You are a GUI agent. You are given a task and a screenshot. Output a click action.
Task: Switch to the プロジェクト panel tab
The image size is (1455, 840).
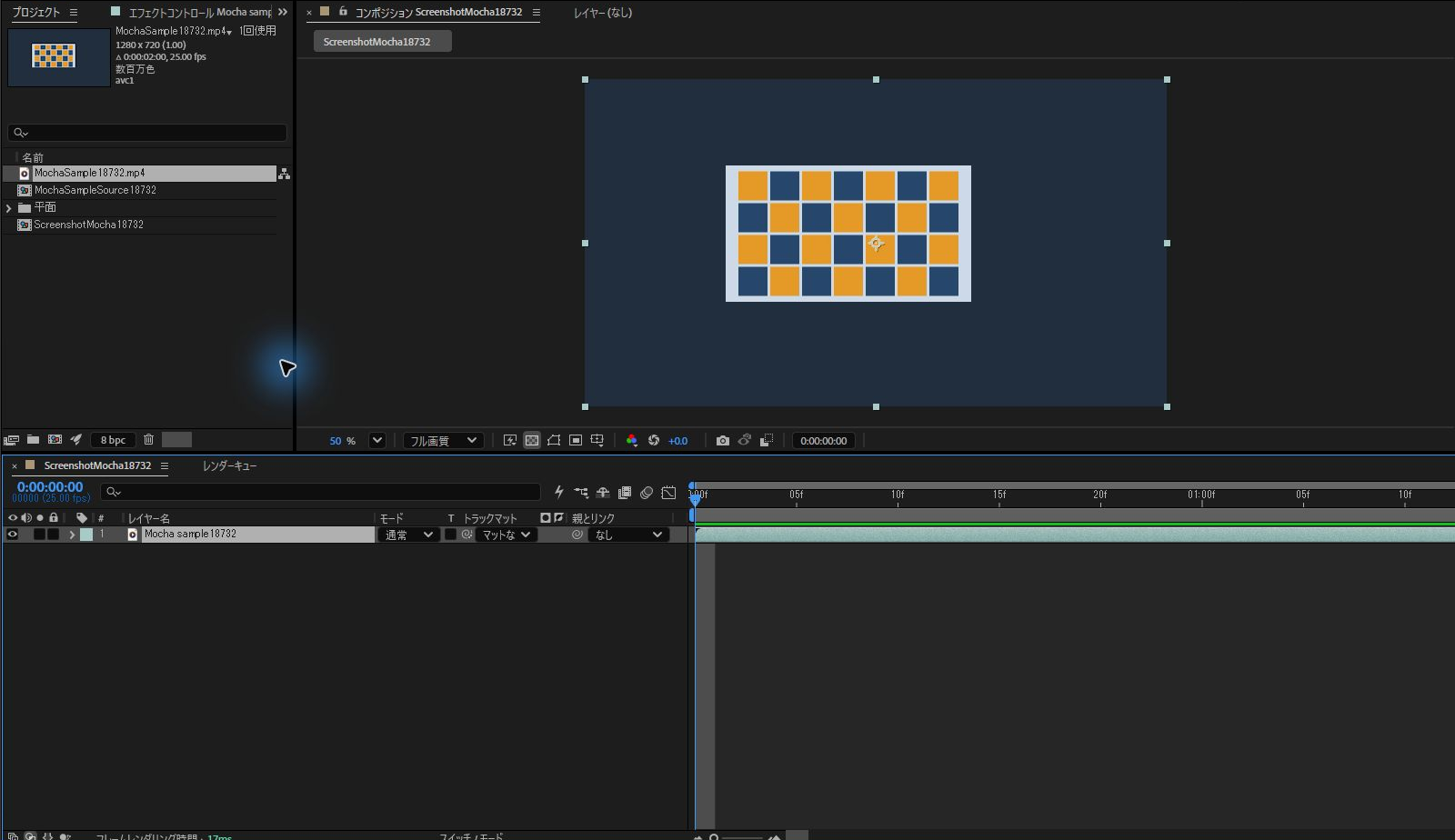click(36, 12)
